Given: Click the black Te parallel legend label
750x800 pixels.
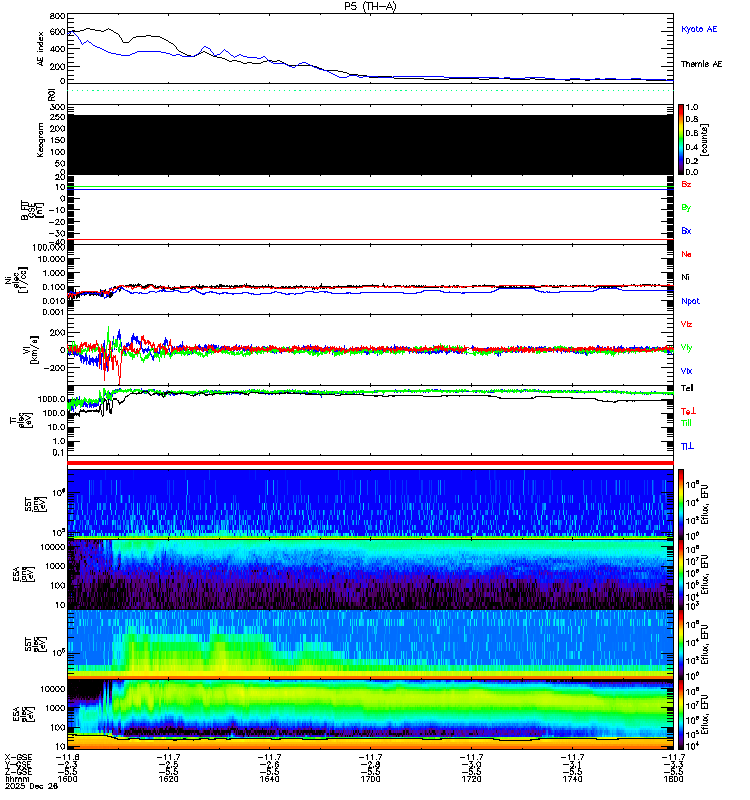Looking at the screenshot, I should click(x=687, y=388).
